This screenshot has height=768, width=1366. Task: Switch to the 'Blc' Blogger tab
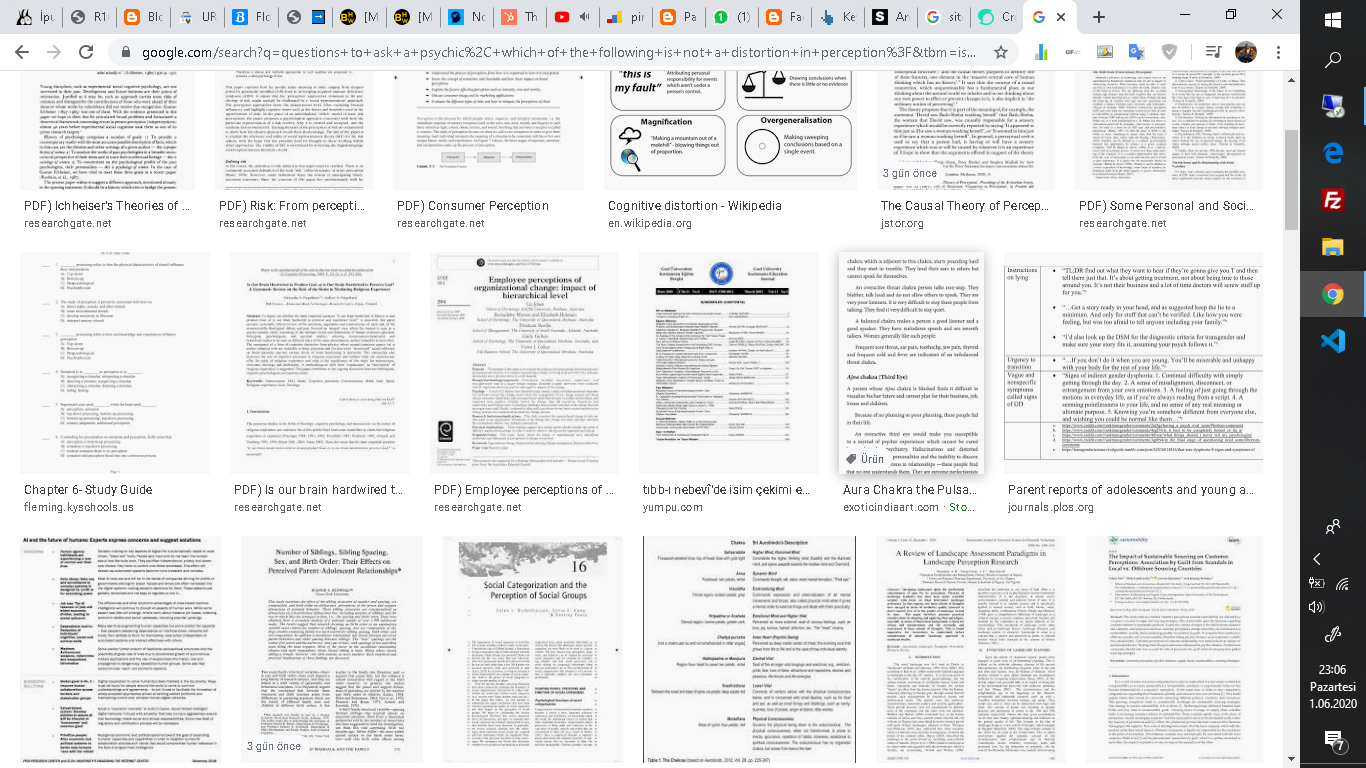coord(144,17)
